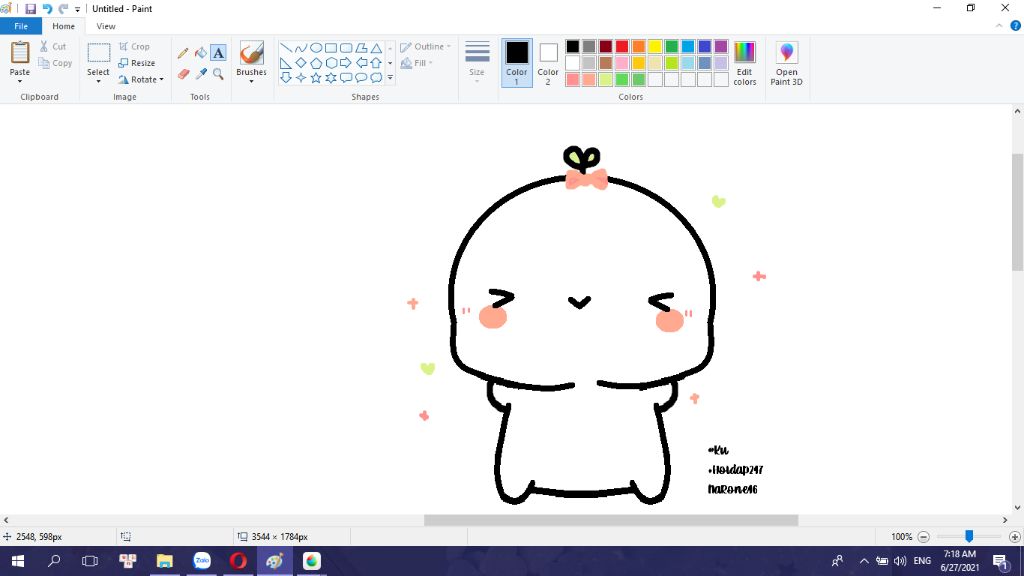
Task: Expand the Shapes gallery More arrow
Action: tap(390, 78)
